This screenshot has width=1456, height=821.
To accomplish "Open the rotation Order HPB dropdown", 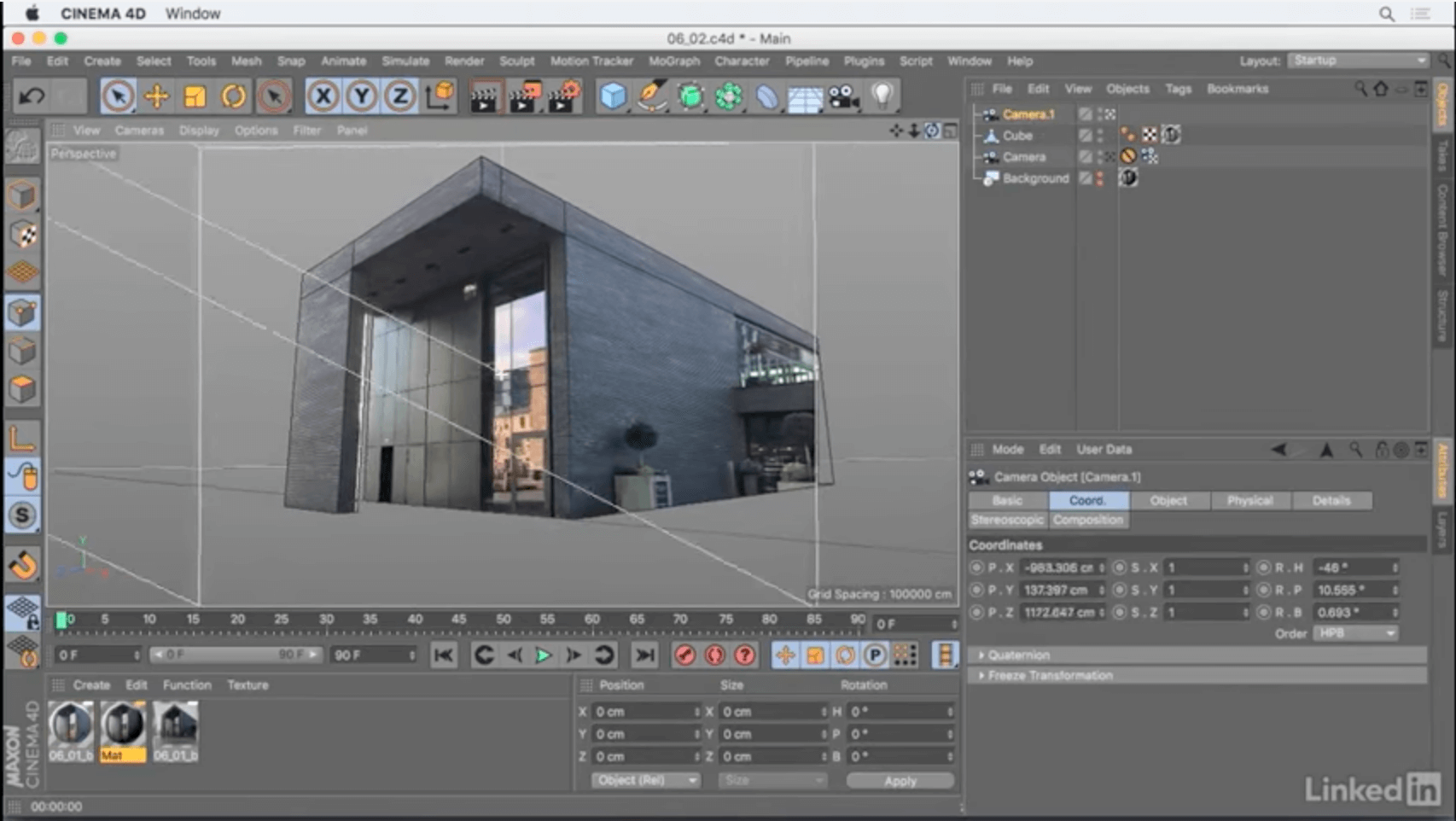I will coord(1355,633).
